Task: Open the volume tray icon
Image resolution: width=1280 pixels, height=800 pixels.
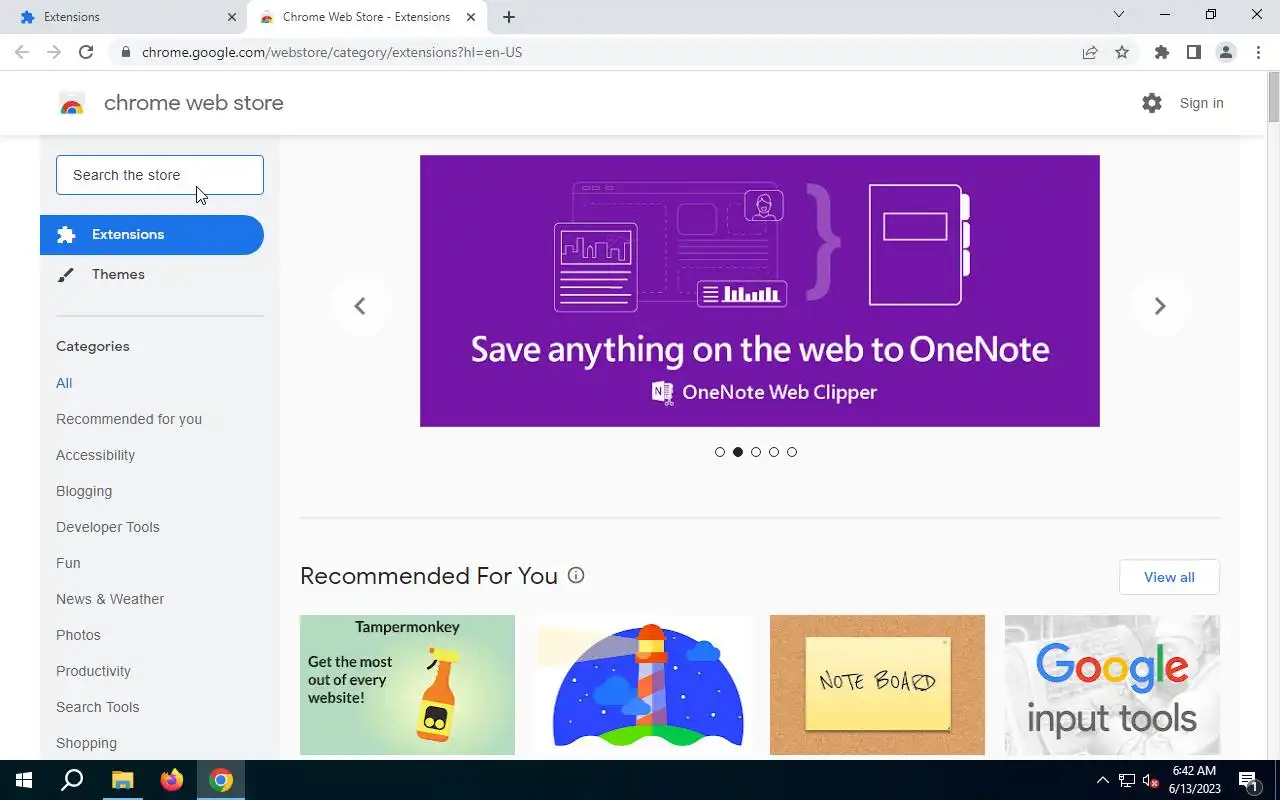Action: coord(1151,780)
